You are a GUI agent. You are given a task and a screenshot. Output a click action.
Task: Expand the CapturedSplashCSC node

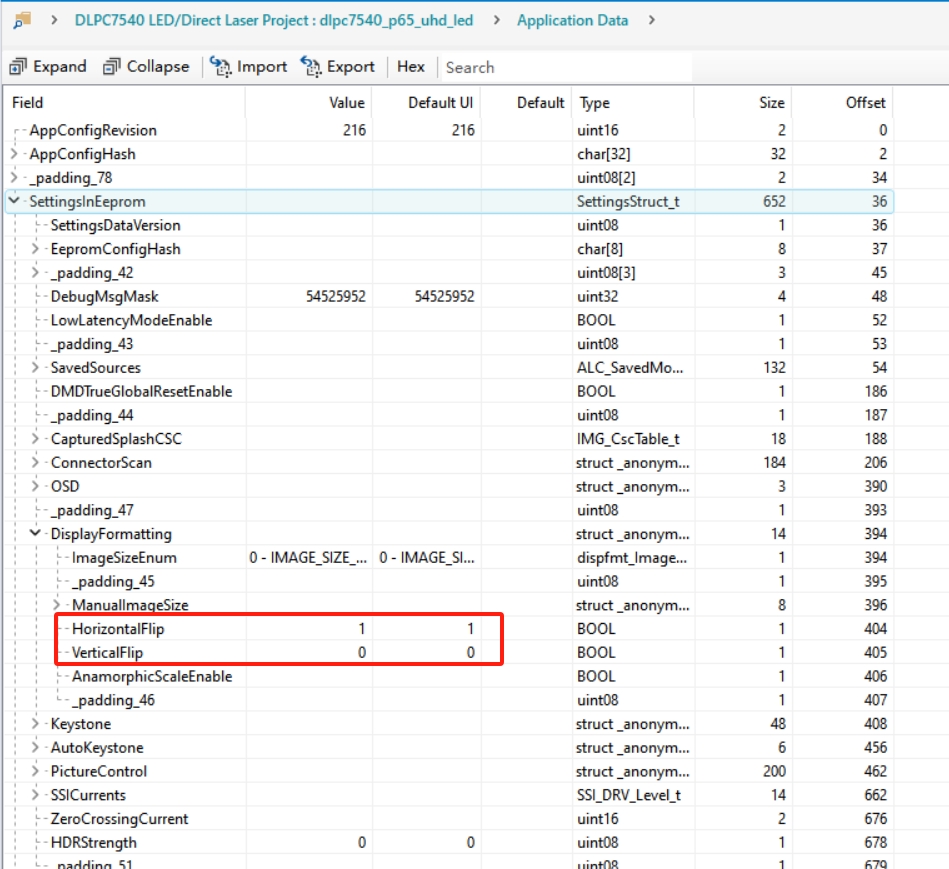click(x=36, y=439)
